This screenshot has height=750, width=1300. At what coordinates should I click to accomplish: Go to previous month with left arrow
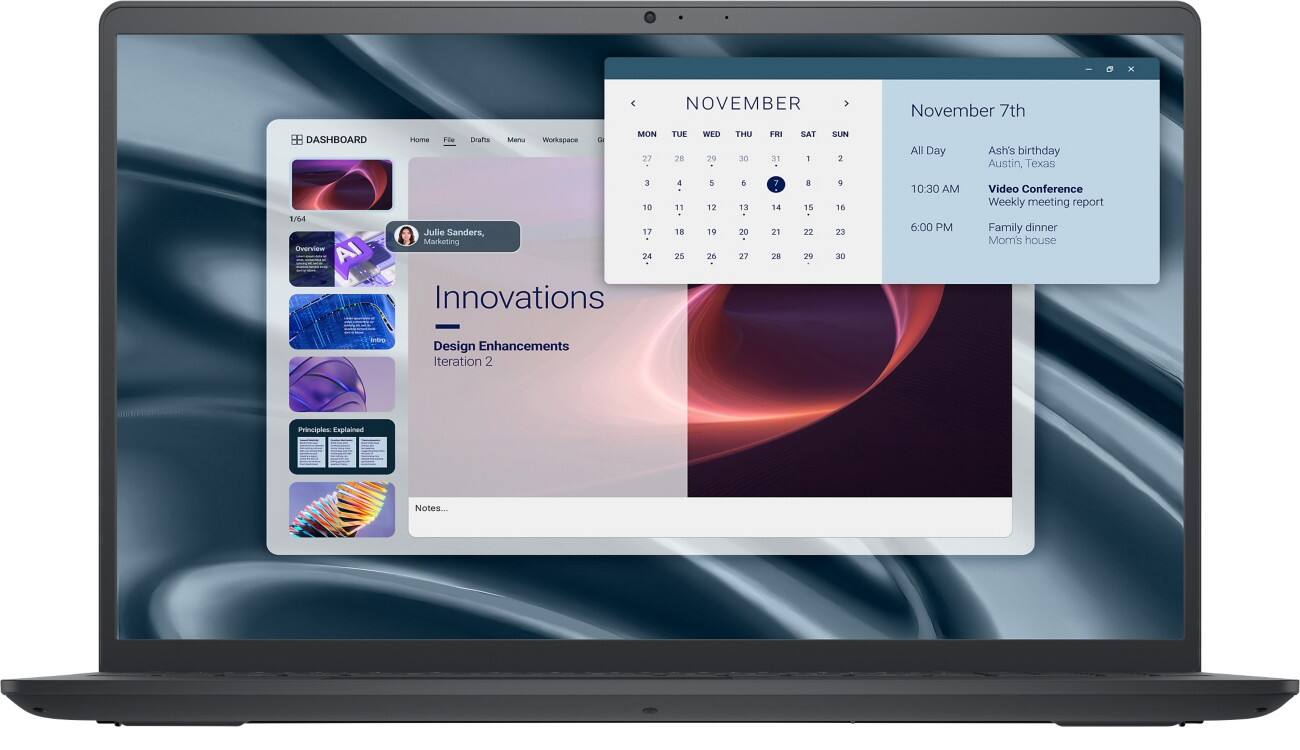pos(633,103)
